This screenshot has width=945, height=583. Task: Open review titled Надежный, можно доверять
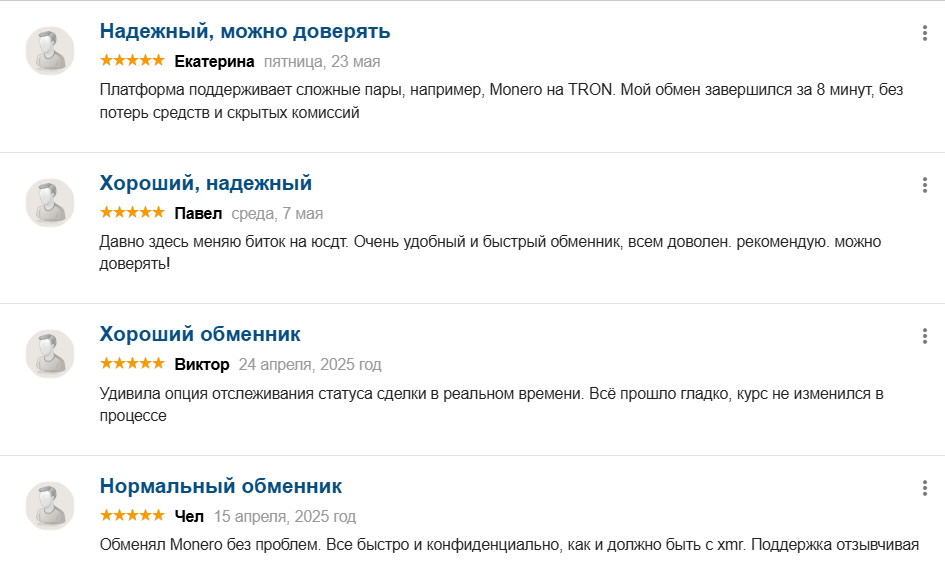tap(245, 31)
